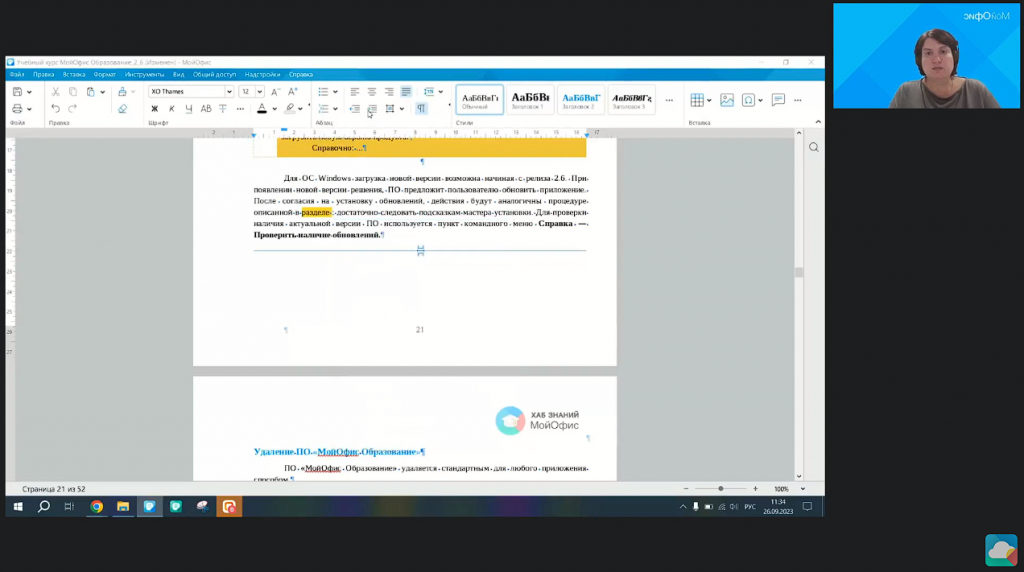Toggle all caps formatting (АВ)
The height and width of the screenshot is (572, 1024).
206,109
